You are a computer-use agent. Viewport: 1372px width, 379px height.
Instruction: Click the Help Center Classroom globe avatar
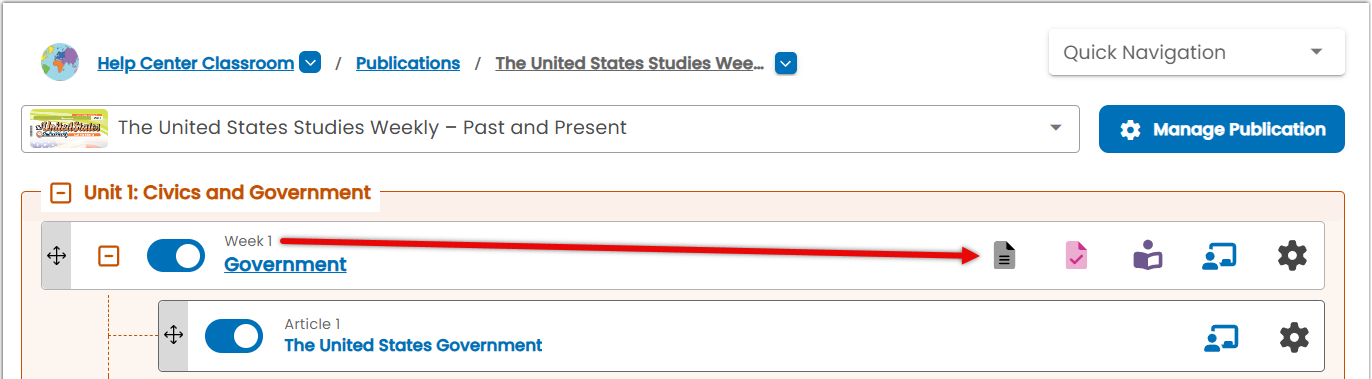tap(60, 62)
